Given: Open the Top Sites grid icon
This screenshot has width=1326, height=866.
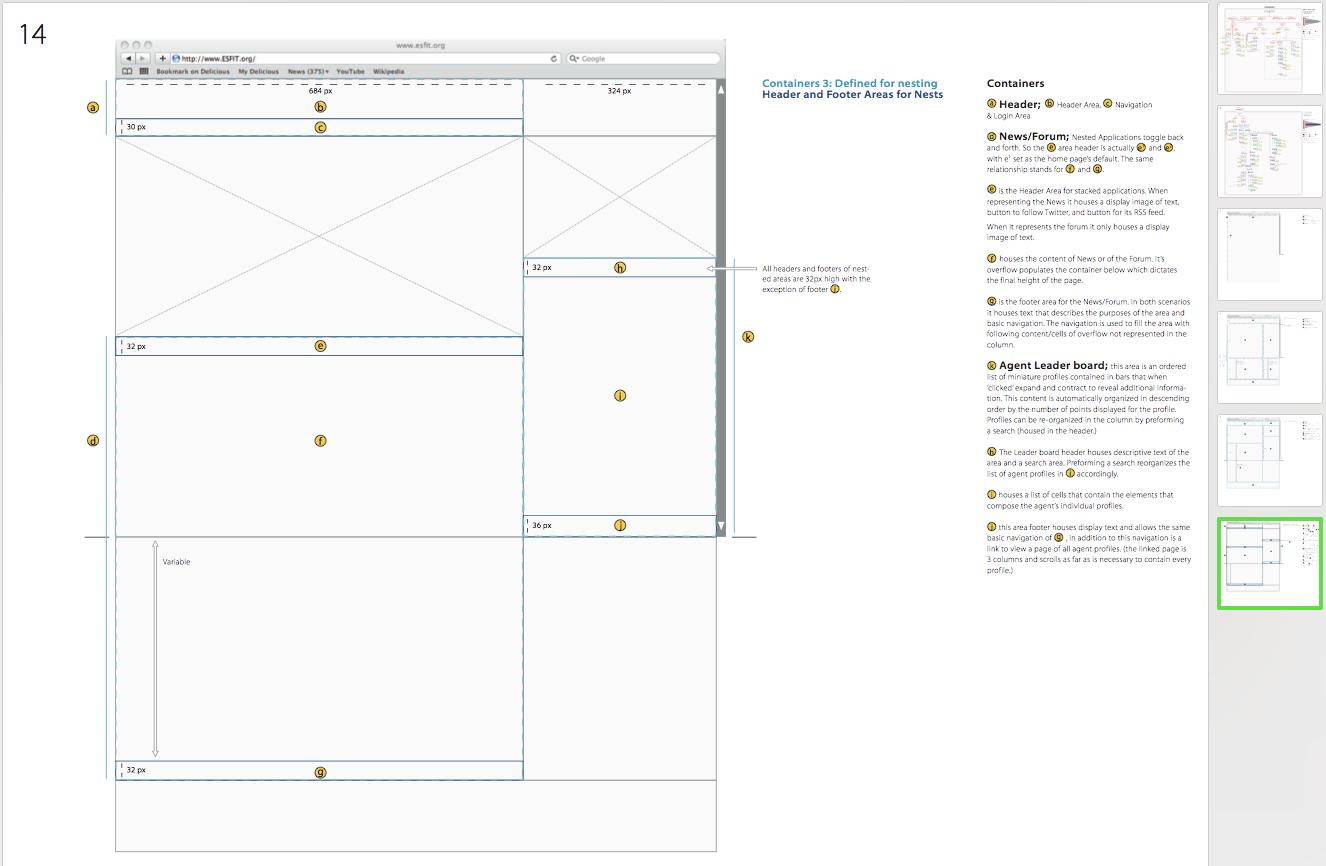Looking at the screenshot, I should [144, 72].
